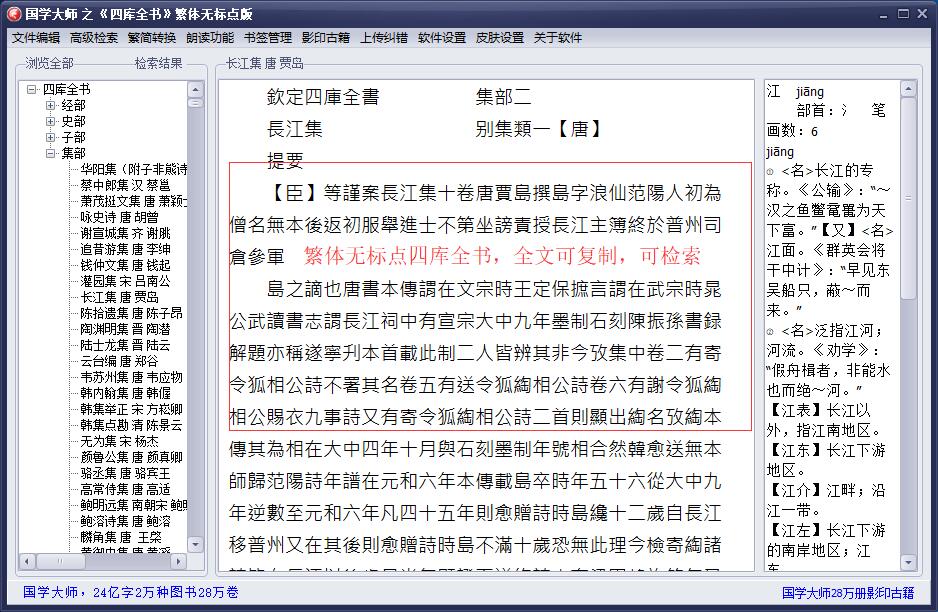The width and height of the screenshot is (938, 612).
Task: Select 陆士龙集 晋 陆云 entry
Action: click(126, 345)
